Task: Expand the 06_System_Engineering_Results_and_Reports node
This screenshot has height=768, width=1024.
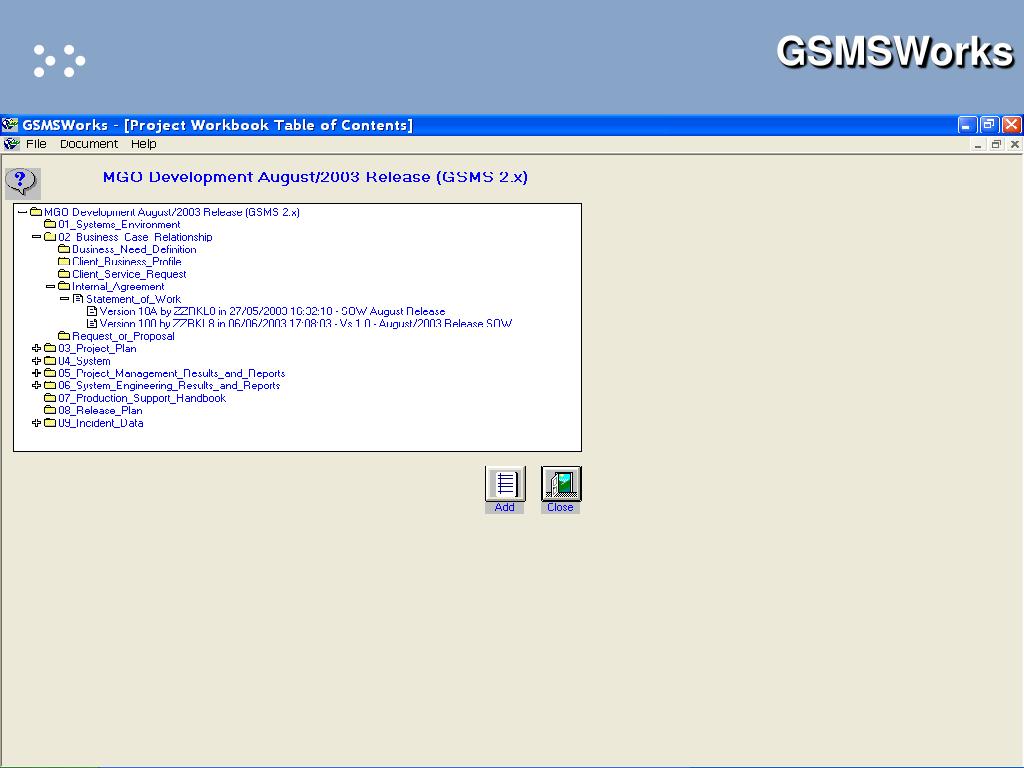Action: coord(37,385)
